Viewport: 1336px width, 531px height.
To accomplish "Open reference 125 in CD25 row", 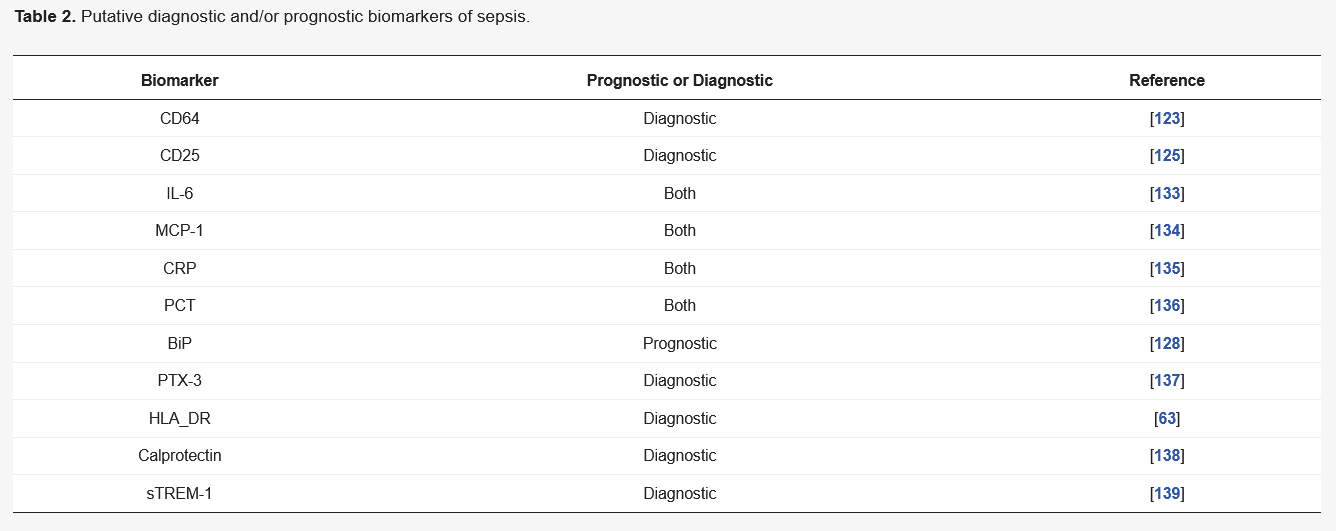I will pyautogui.click(x=1167, y=156).
